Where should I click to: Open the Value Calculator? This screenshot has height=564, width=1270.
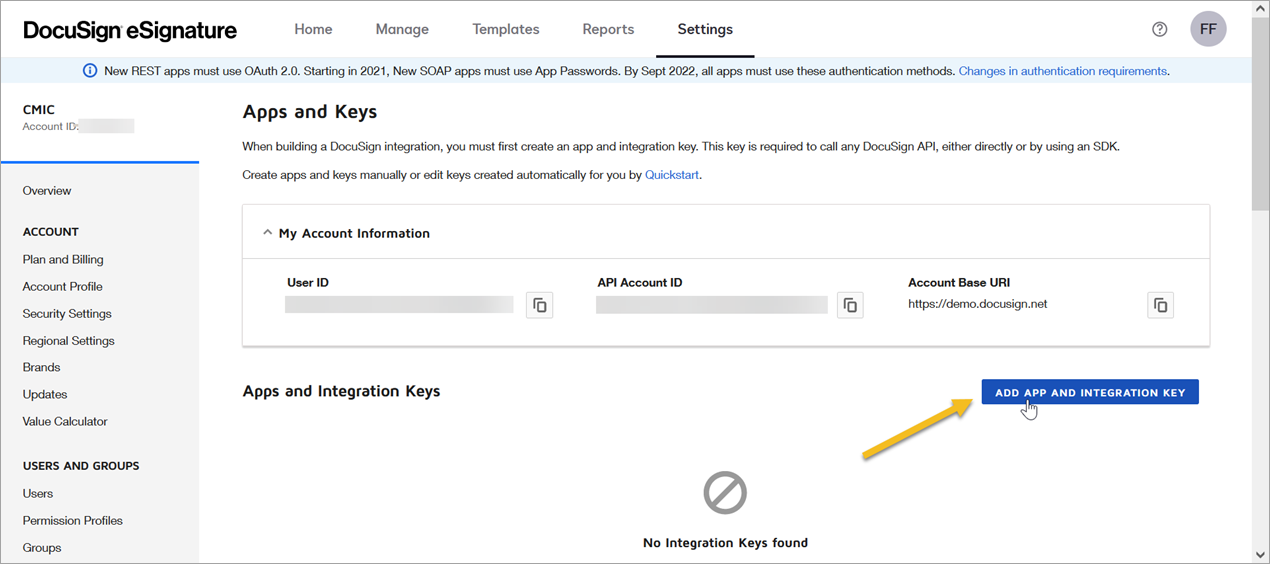point(65,421)
